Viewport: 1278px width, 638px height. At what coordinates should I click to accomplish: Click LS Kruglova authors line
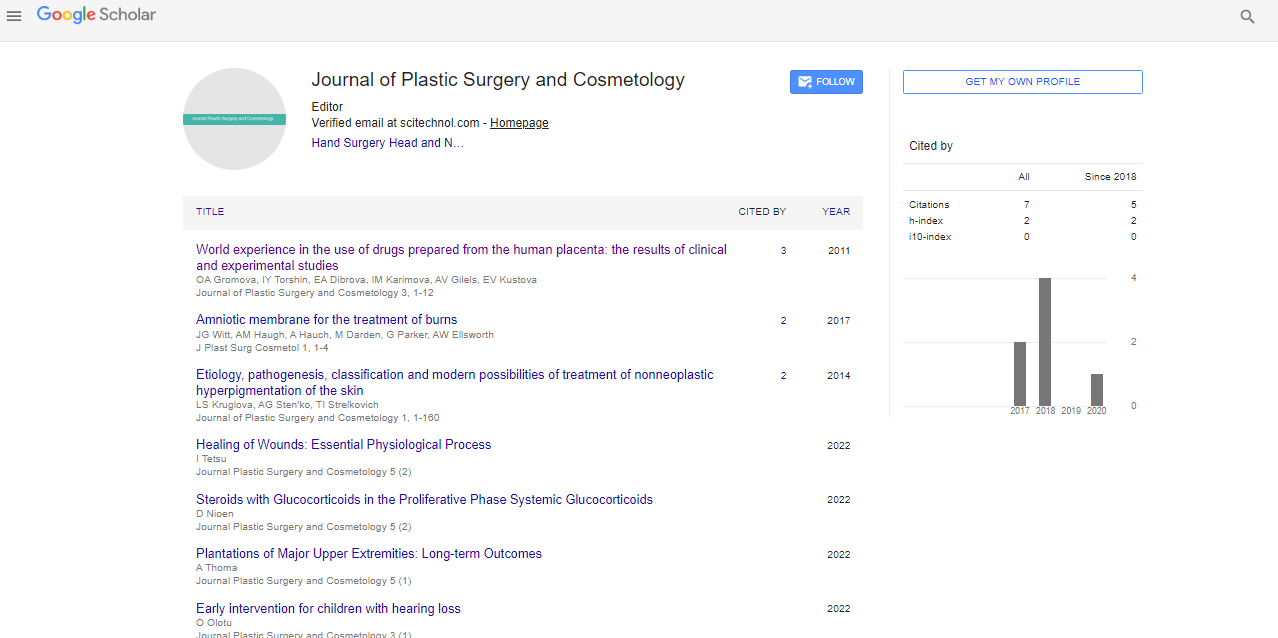[287, 405]
